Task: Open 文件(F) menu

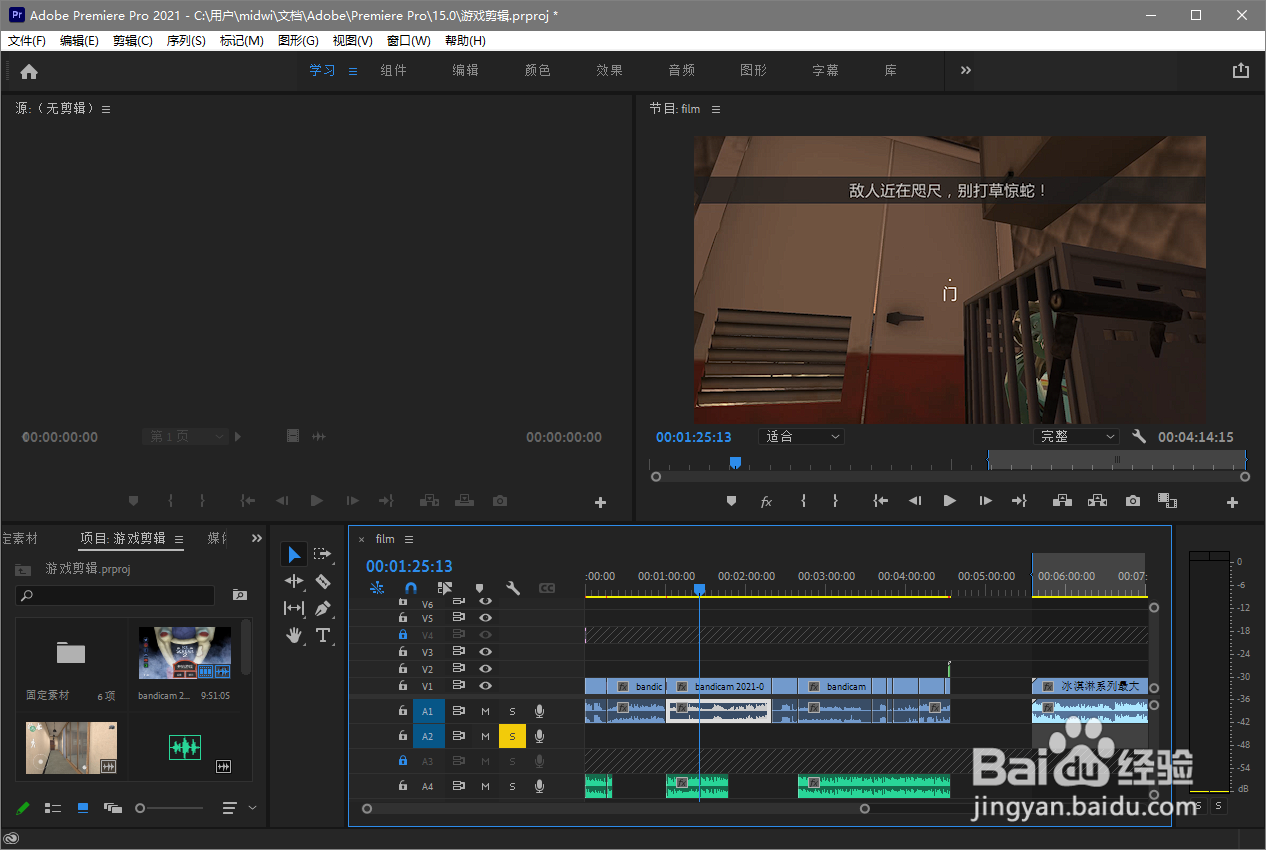Action: coord(27,41)
